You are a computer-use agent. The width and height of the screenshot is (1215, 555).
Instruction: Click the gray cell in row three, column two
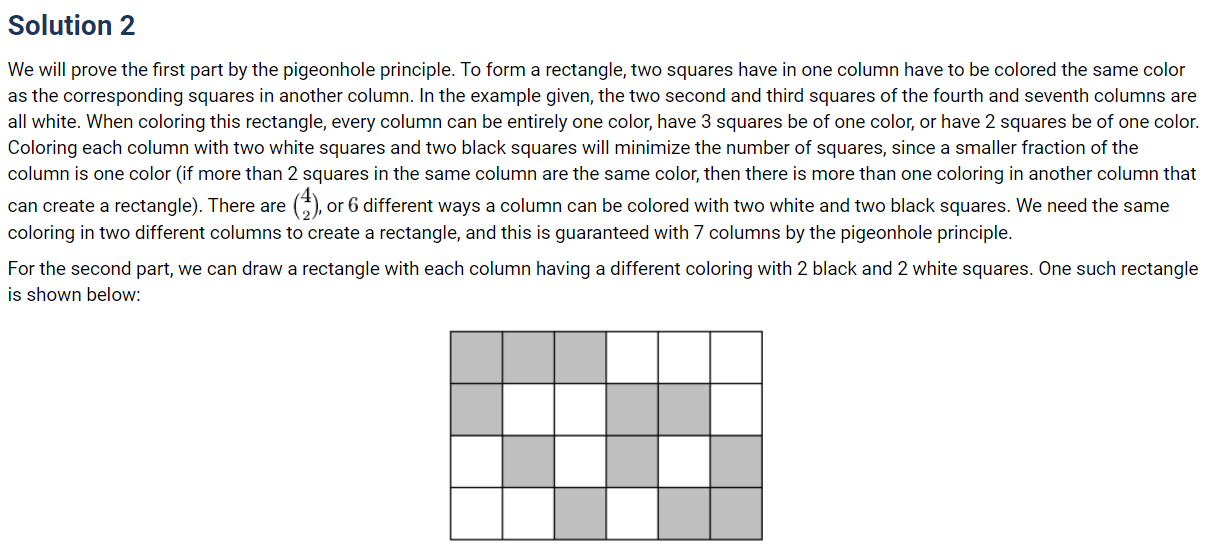[528, 461]
